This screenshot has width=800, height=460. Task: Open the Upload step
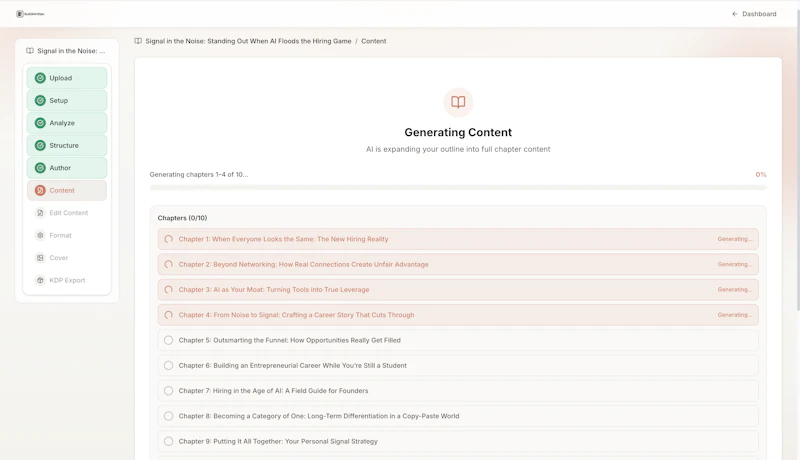point(67,78)
